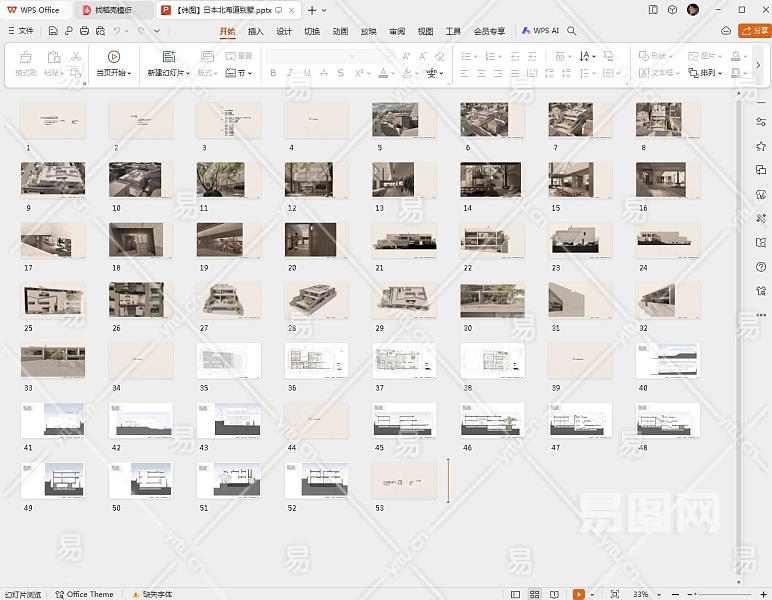Toggle reading view in status bar

[x=553, y=594]
